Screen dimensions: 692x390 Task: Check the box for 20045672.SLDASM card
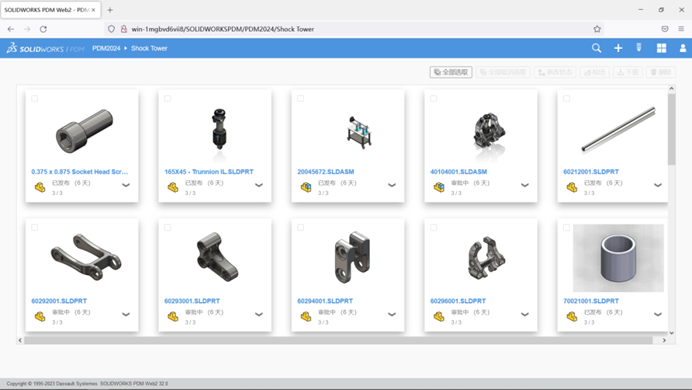click(301, 98)
